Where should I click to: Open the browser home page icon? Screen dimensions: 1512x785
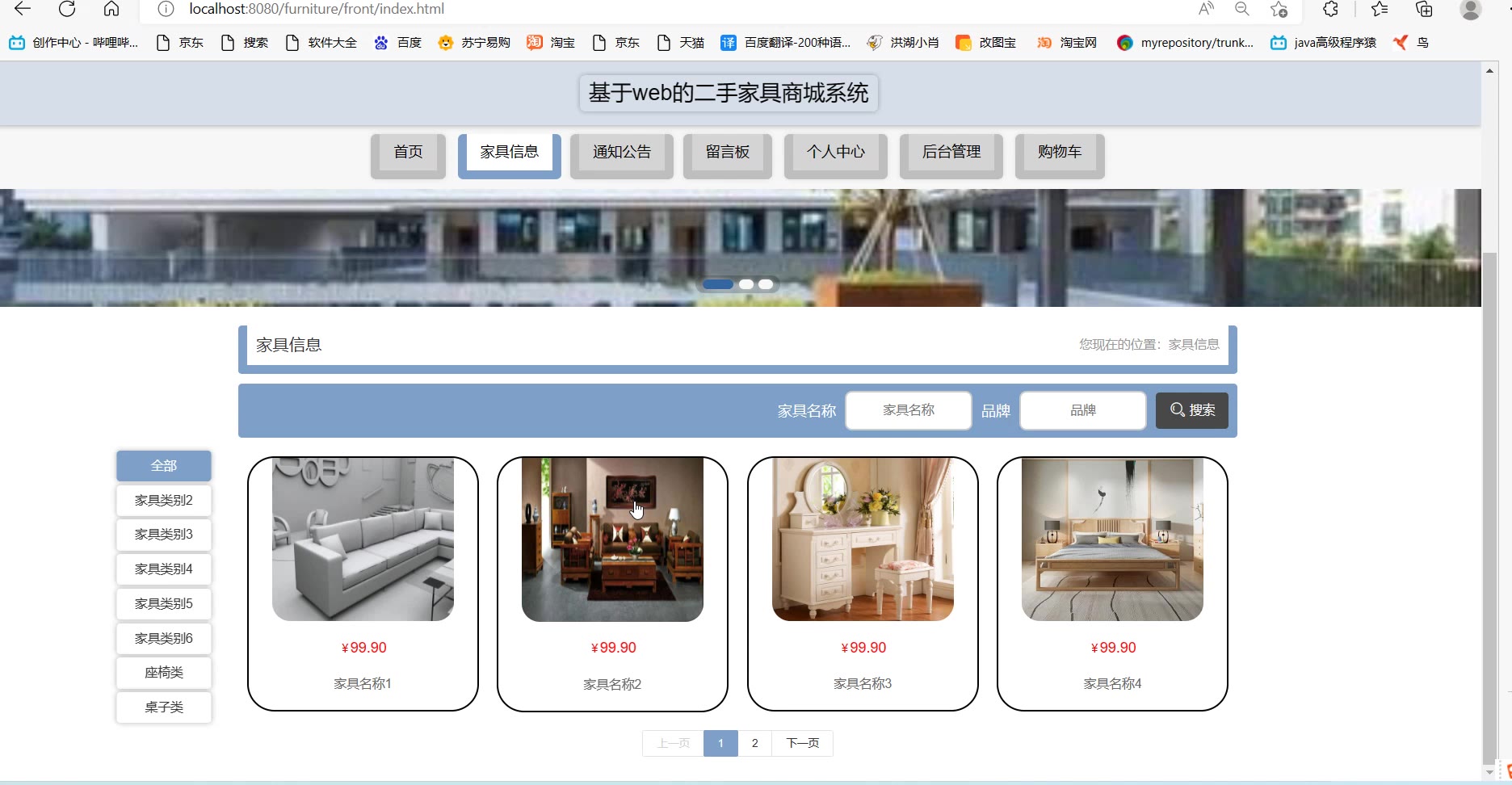(111, 9)
